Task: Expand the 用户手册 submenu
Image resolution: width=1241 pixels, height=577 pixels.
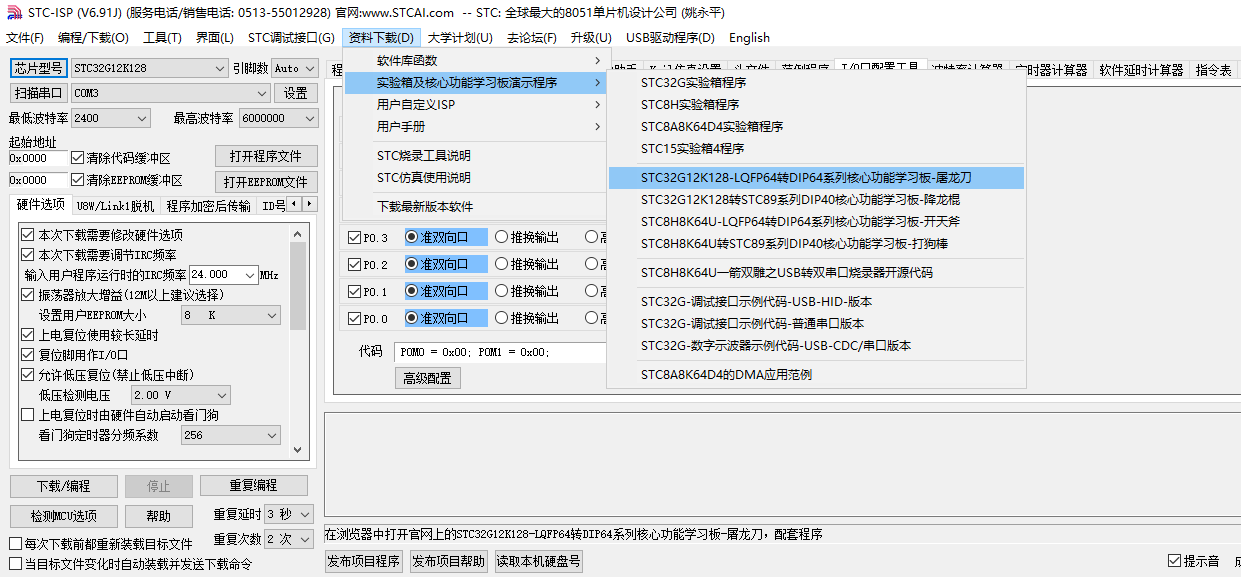Action: click(475, 127)
